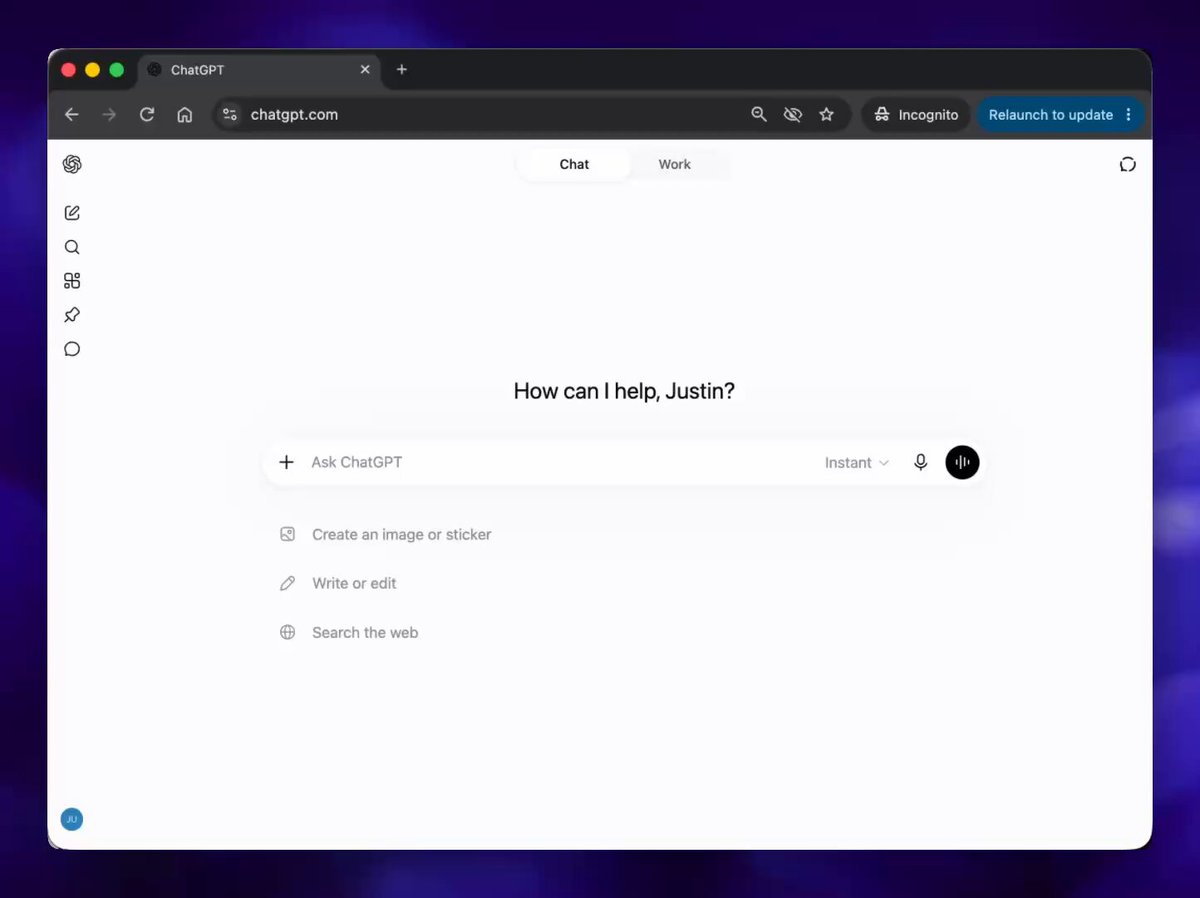
Task: Start dictation with the microphone icon
Action: (x=921, y=462)
